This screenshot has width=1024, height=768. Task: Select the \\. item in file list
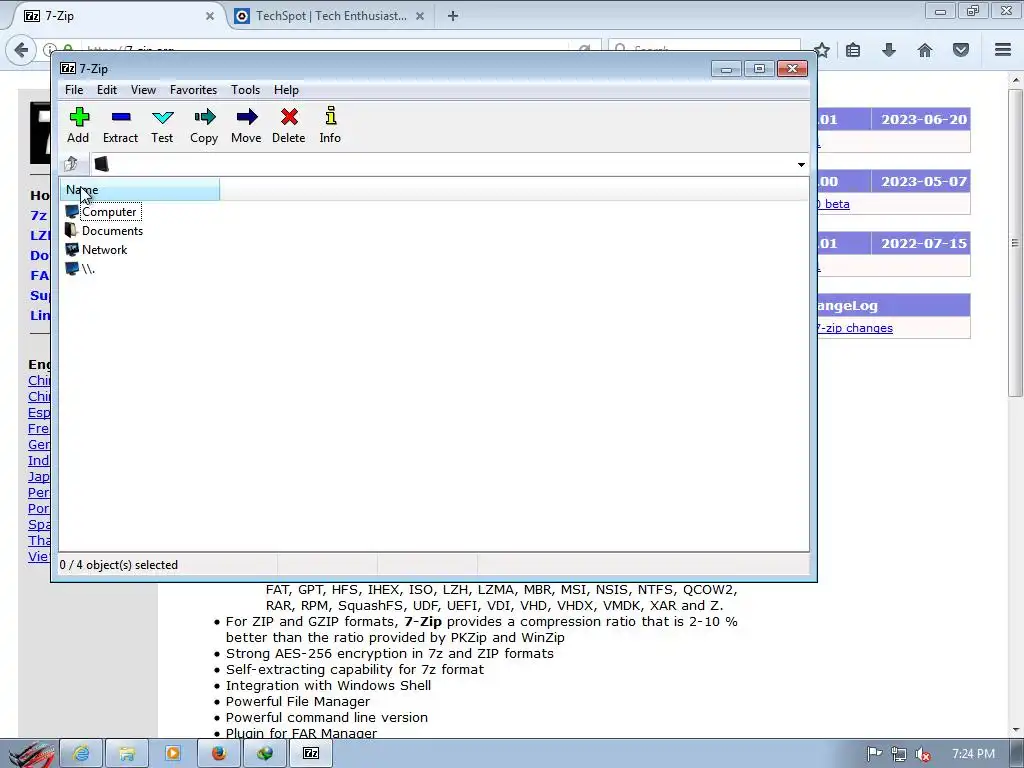point(80,268)
